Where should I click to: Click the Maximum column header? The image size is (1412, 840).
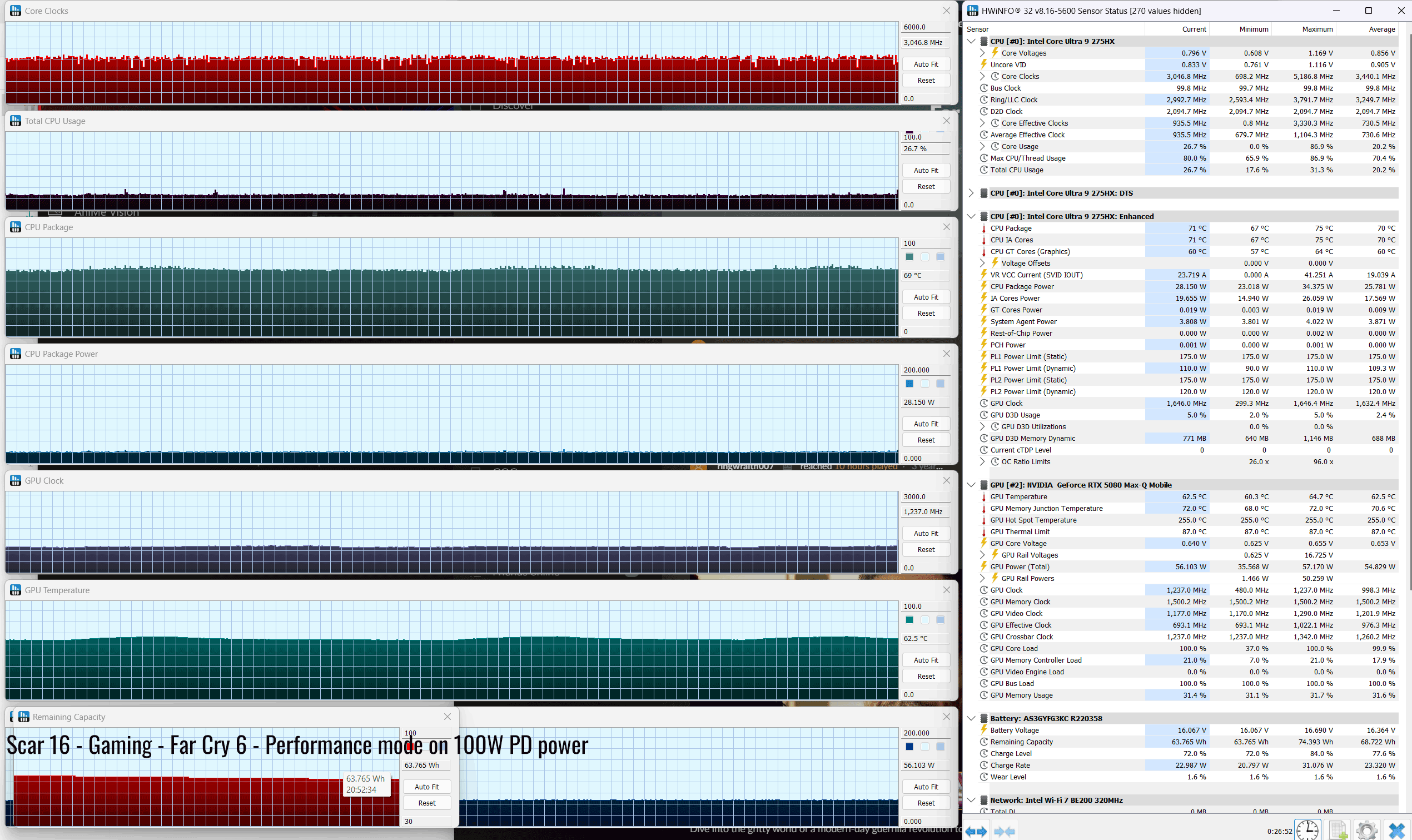click(x=1304, y=29)
